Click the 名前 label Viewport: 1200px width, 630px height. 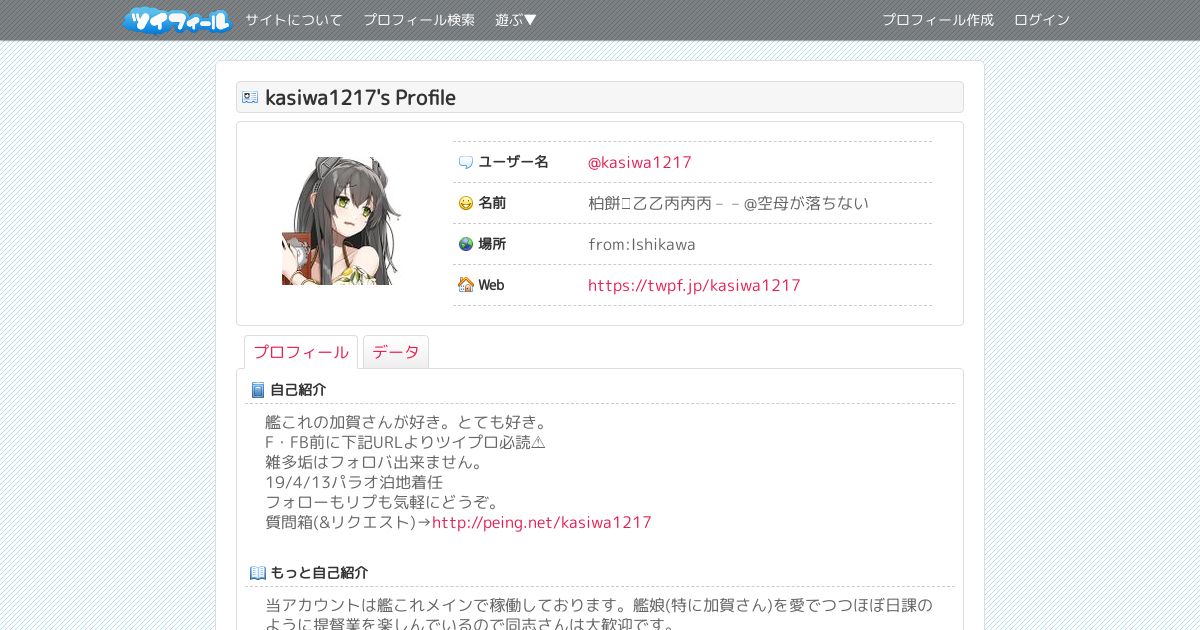click(x=492, y=203)
